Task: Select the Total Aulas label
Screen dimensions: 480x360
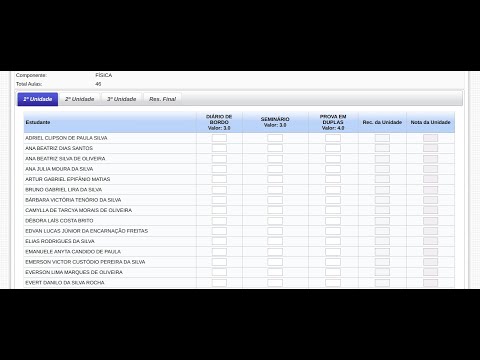Action: [x=29, y=84]
